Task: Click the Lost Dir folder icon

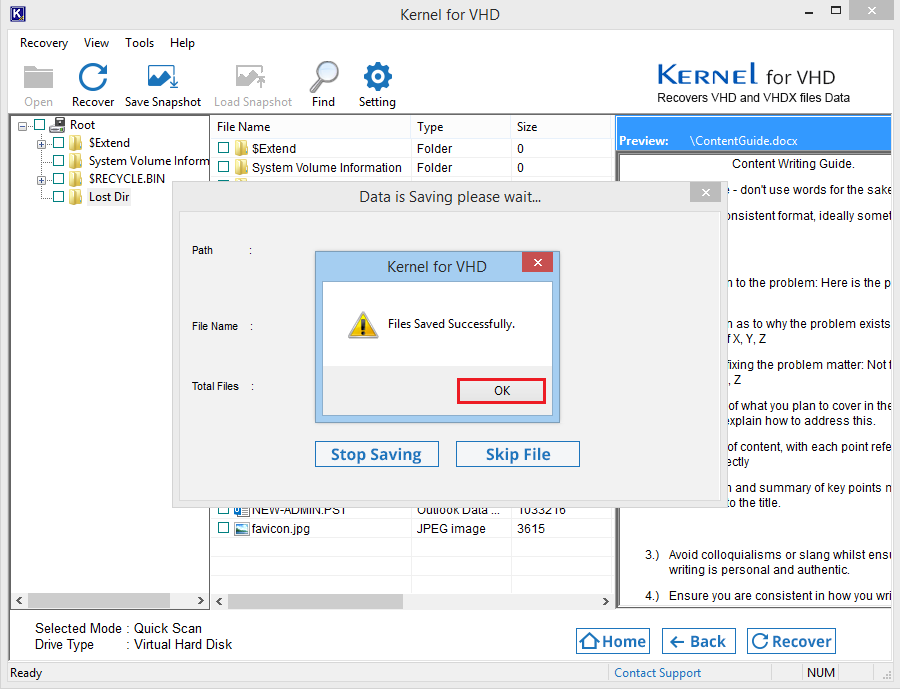Action: [x=76, y=197]
